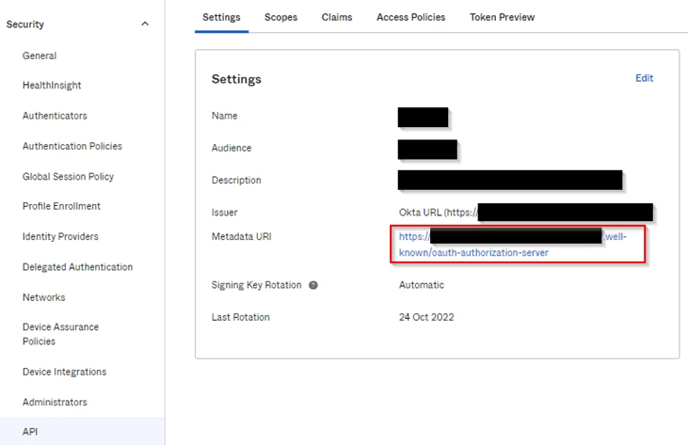Go to HealthInsight in sidebar
Image resolution: width=688 pixels, height=445 pixels.
coord(52,86)
